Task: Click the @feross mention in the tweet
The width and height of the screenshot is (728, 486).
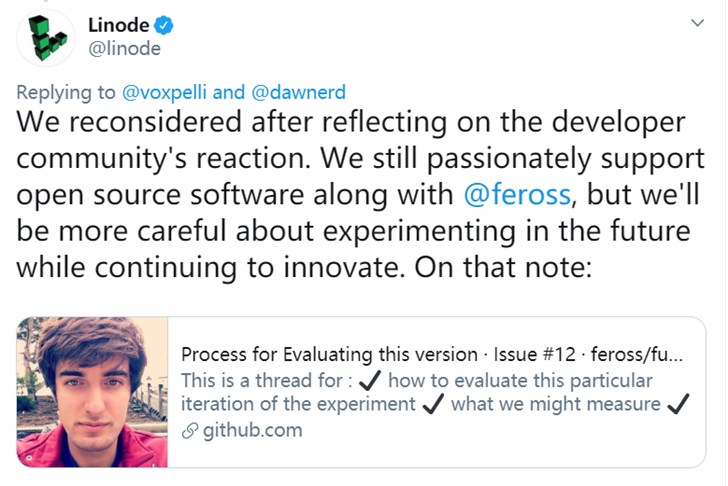Action: (517, 193)
